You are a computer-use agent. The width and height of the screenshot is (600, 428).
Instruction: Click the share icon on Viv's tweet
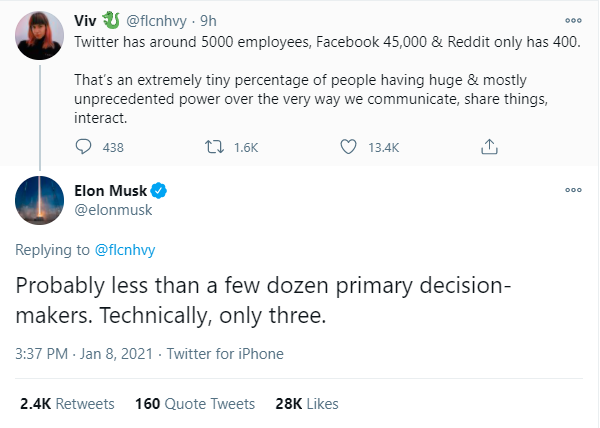point(488,147)
